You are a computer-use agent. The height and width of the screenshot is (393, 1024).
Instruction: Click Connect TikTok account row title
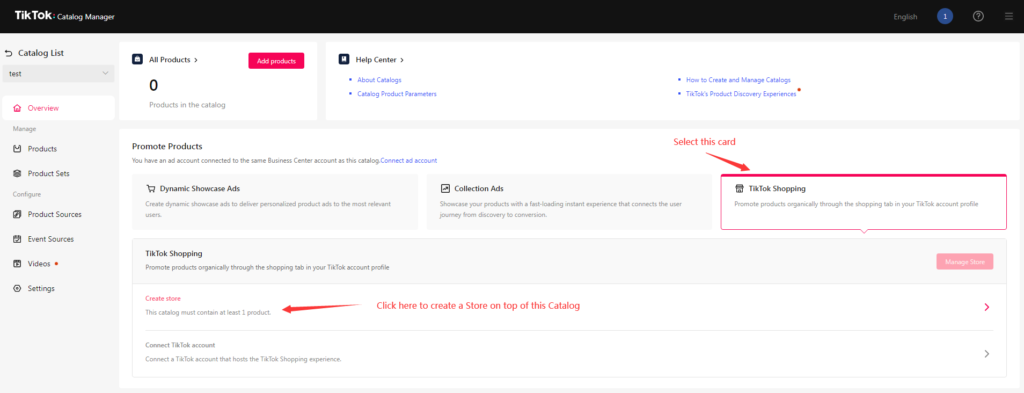[x=180, y=345]
